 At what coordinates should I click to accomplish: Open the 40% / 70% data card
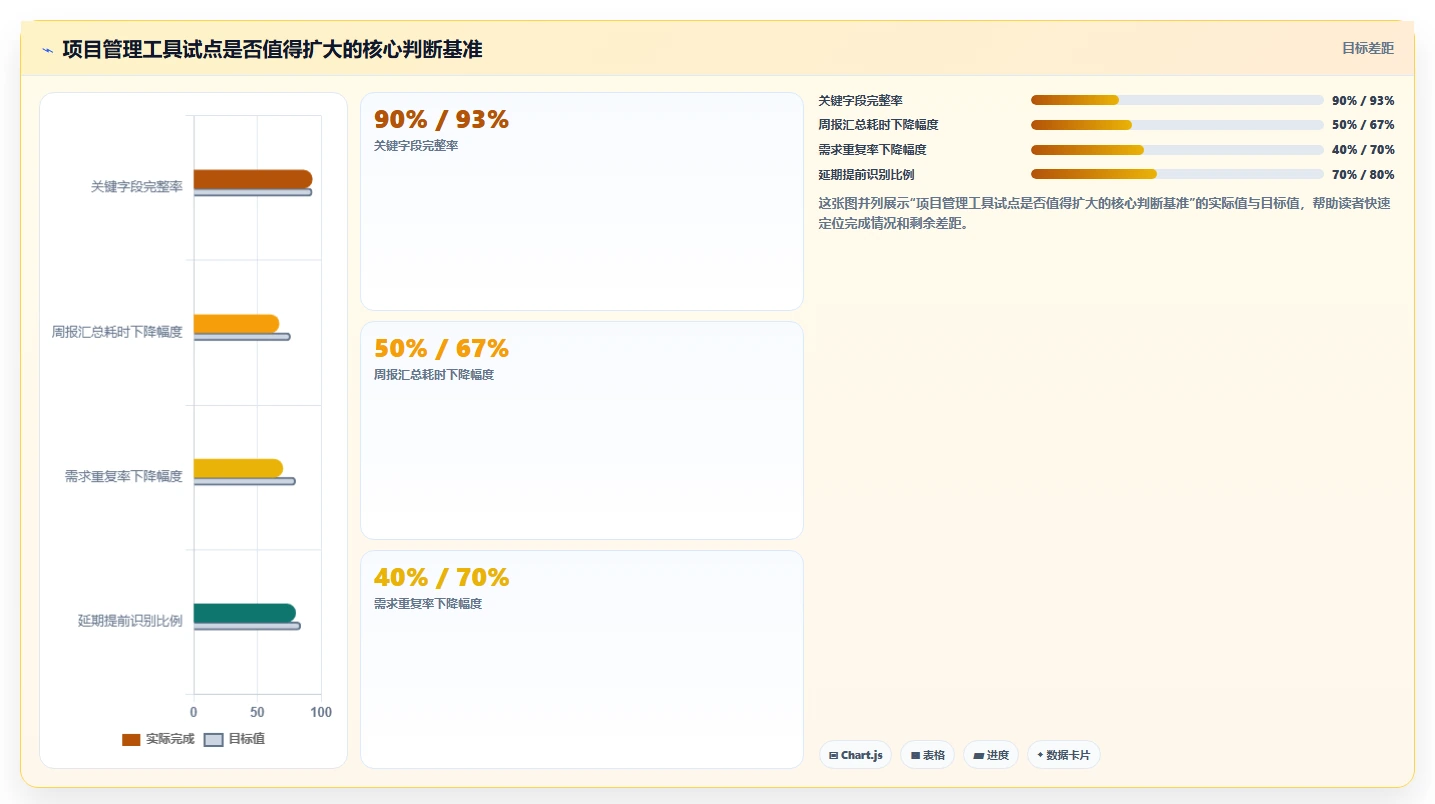(582, 660)
